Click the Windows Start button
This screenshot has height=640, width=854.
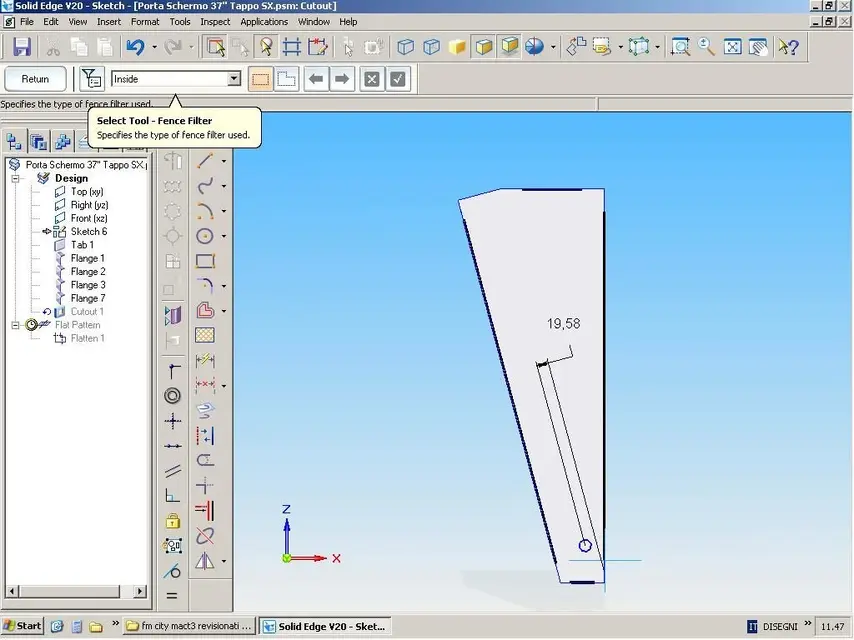(x=22, y=626)
